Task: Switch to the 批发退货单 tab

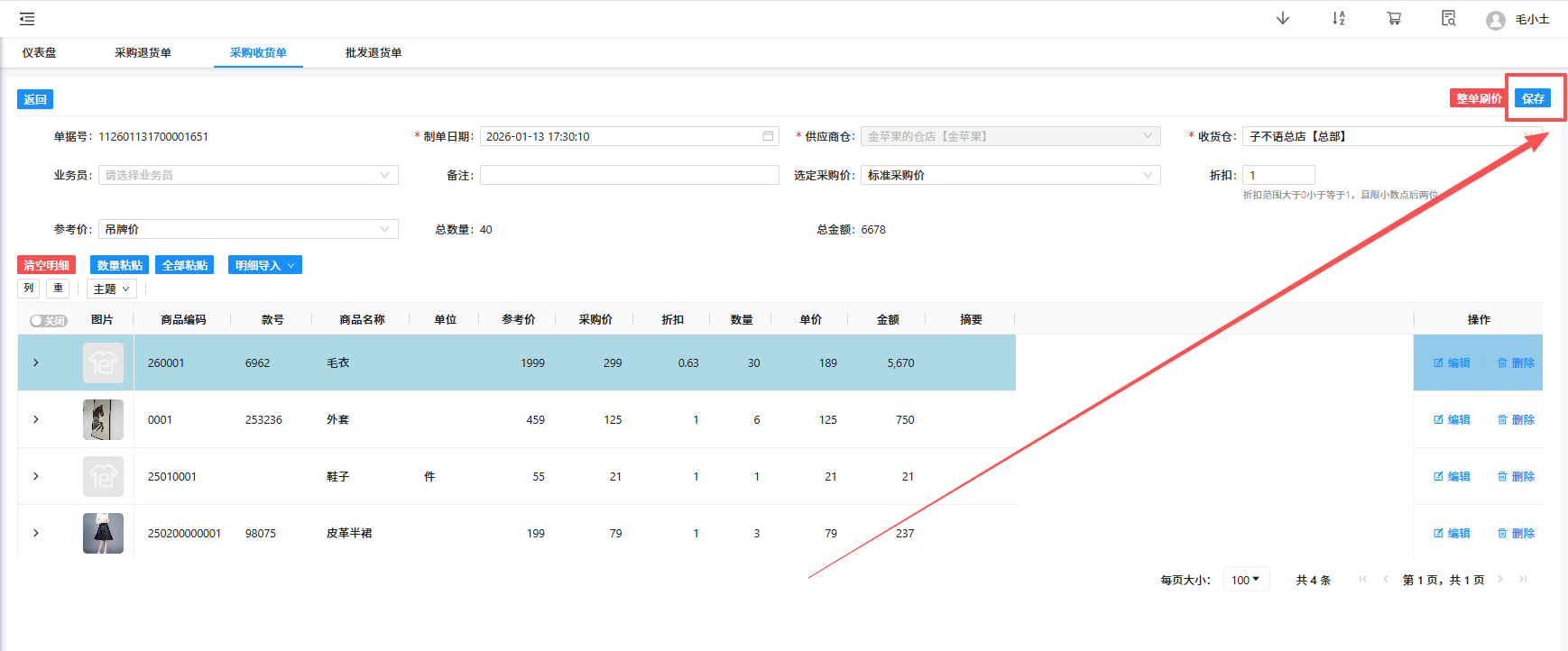Action: (x=374, y=52)
